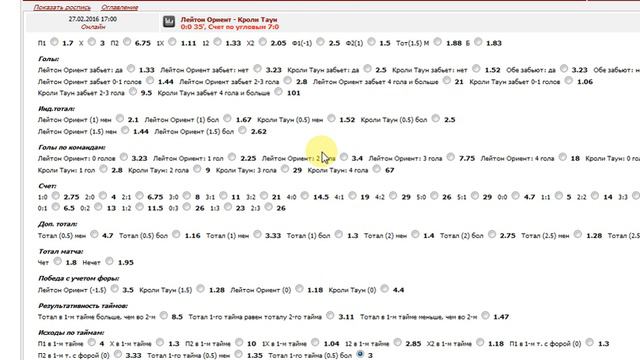This screenshot has height=360, width=640.
Task: Deselect Тотал 1-го тайма (0.5) бол radio
Action: (x=360, y=354)
